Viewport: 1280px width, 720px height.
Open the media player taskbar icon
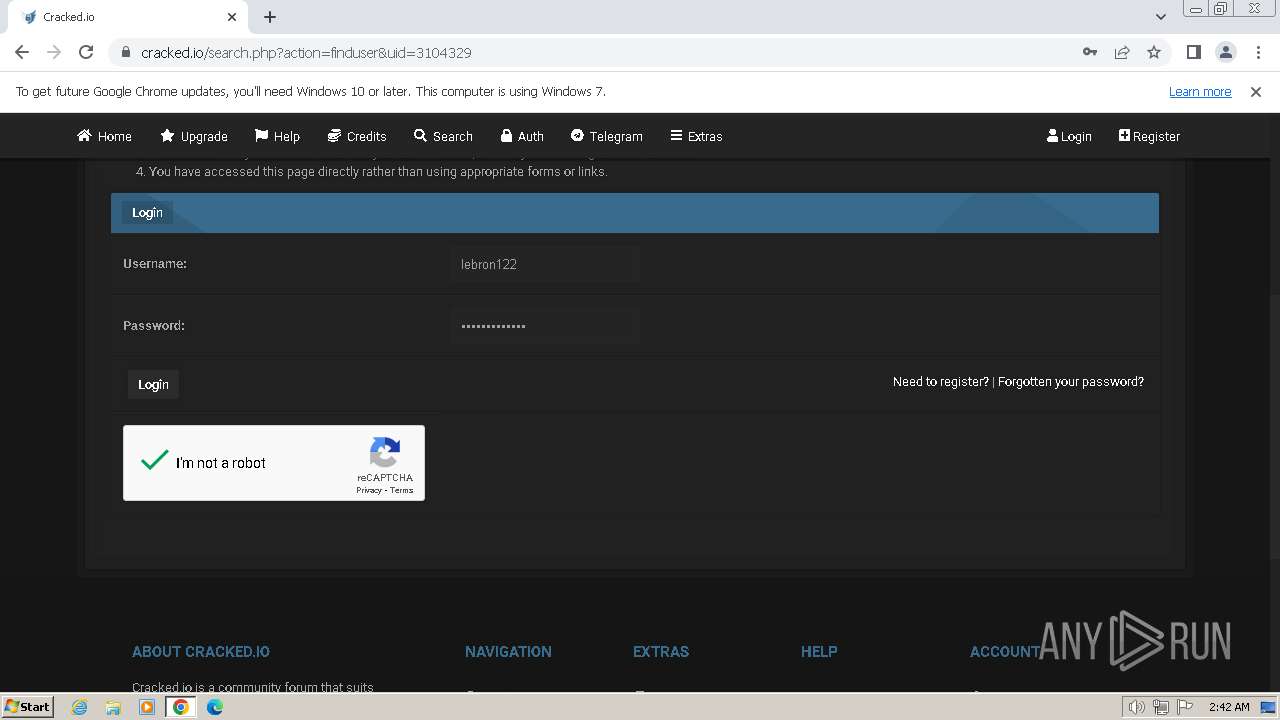(147, 707)
